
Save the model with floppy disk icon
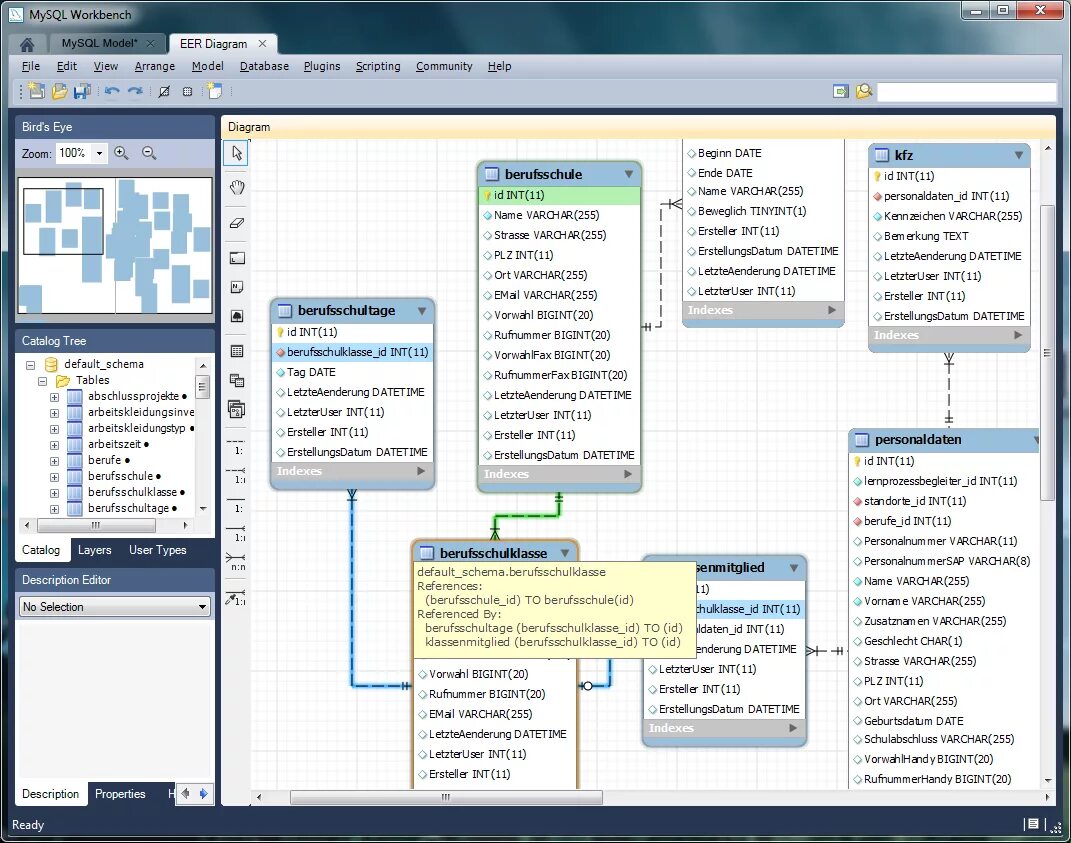coord(82,91)
